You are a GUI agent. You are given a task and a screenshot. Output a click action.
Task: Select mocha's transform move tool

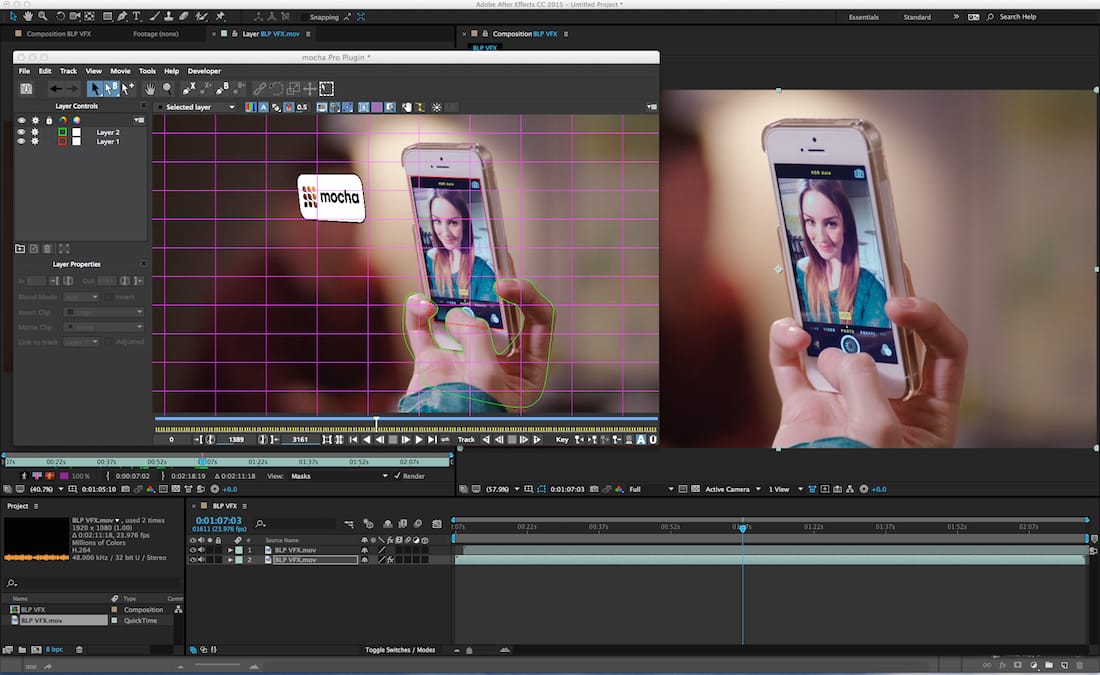[x=309, y=88]
